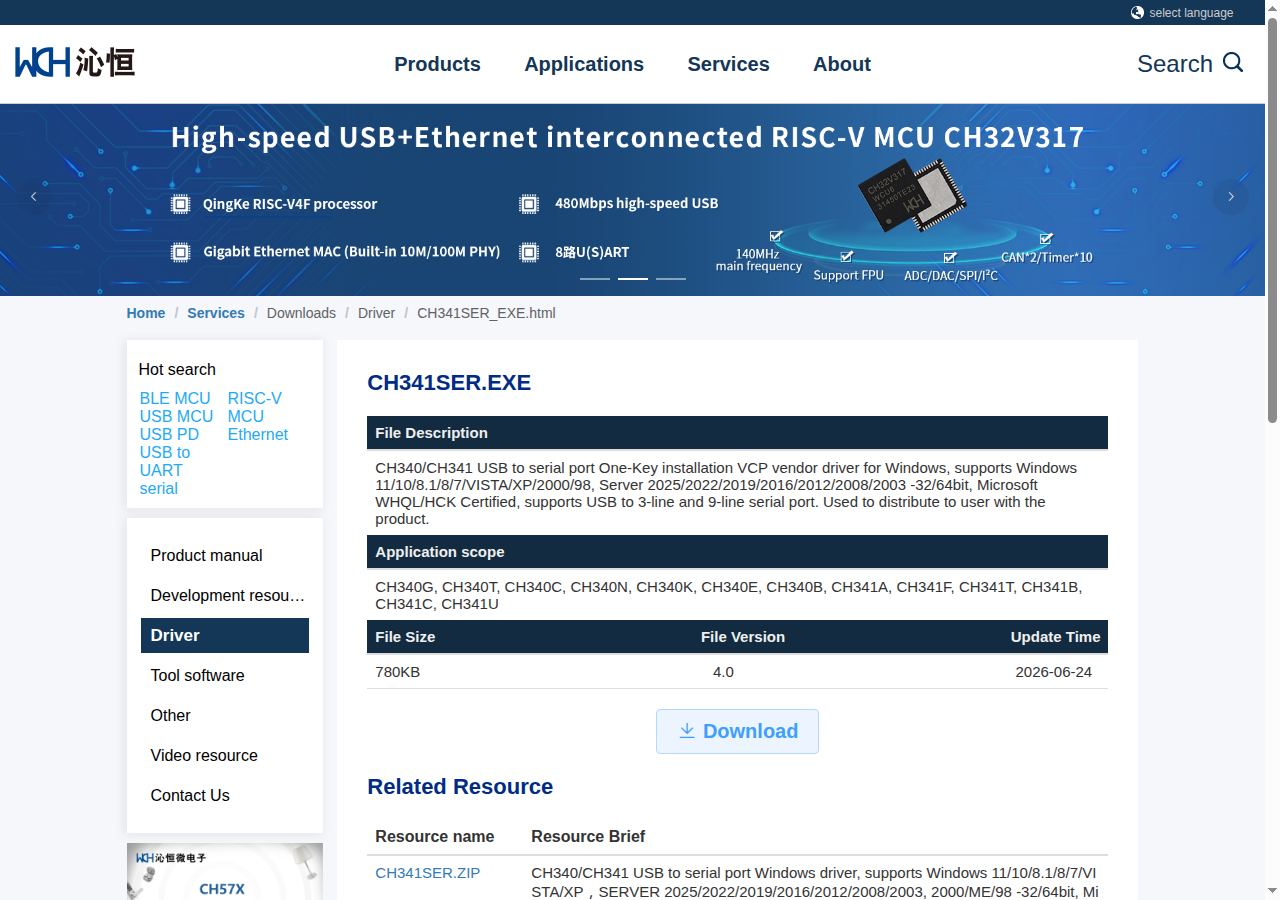This screenshot has height=900, width=1280.
Task: Open Product manual sidebar item
Action: tap(225, 556)
